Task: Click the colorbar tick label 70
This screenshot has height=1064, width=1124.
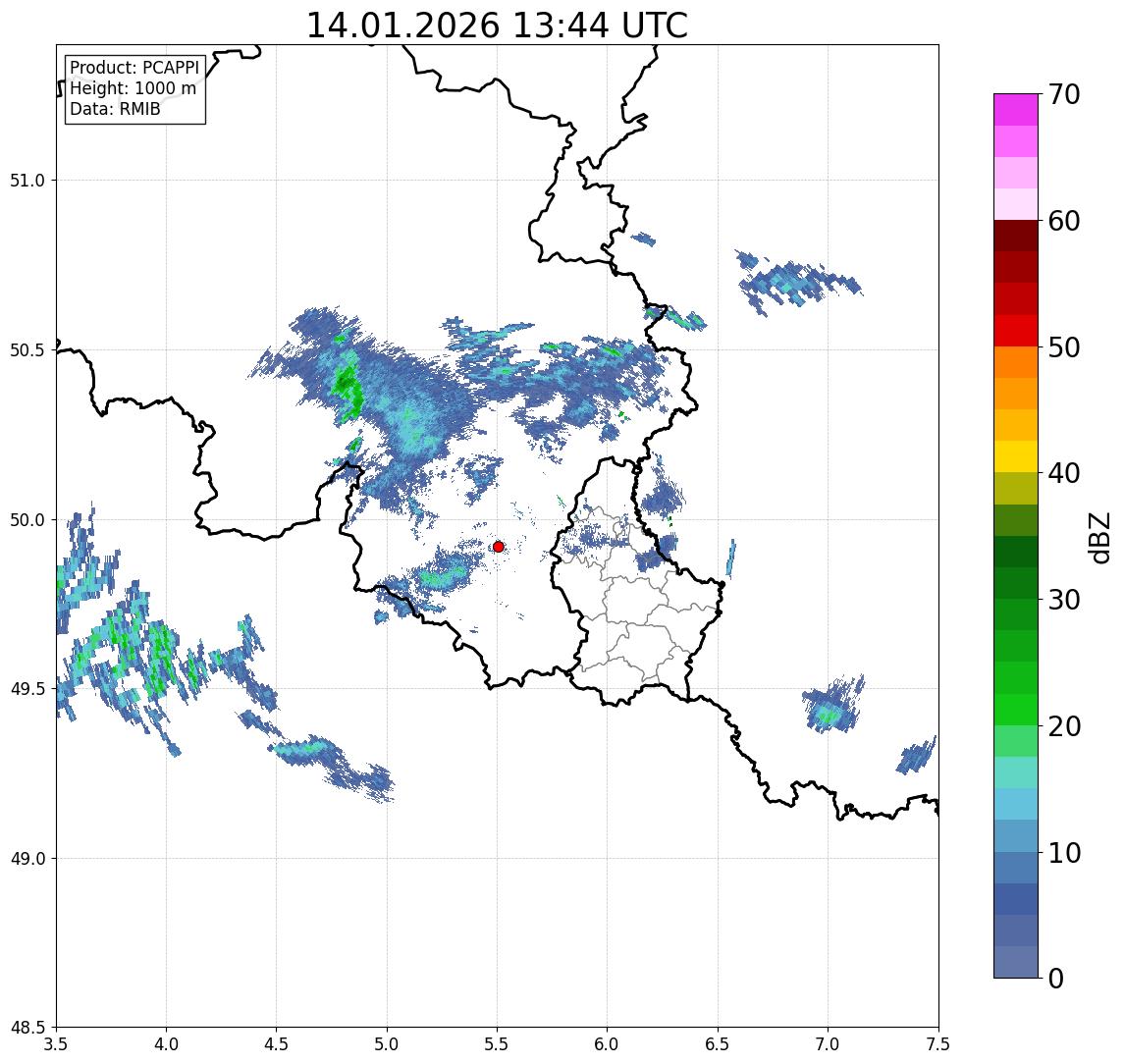Action: [1064, 94]
